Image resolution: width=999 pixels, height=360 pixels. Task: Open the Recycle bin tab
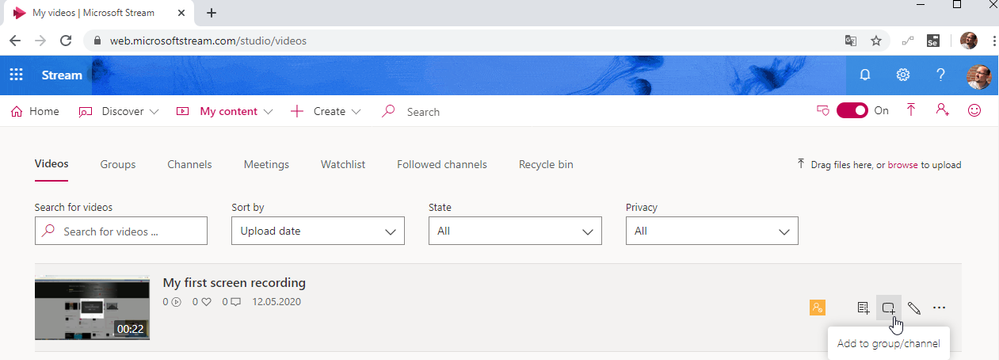click(x=546, y=164)
